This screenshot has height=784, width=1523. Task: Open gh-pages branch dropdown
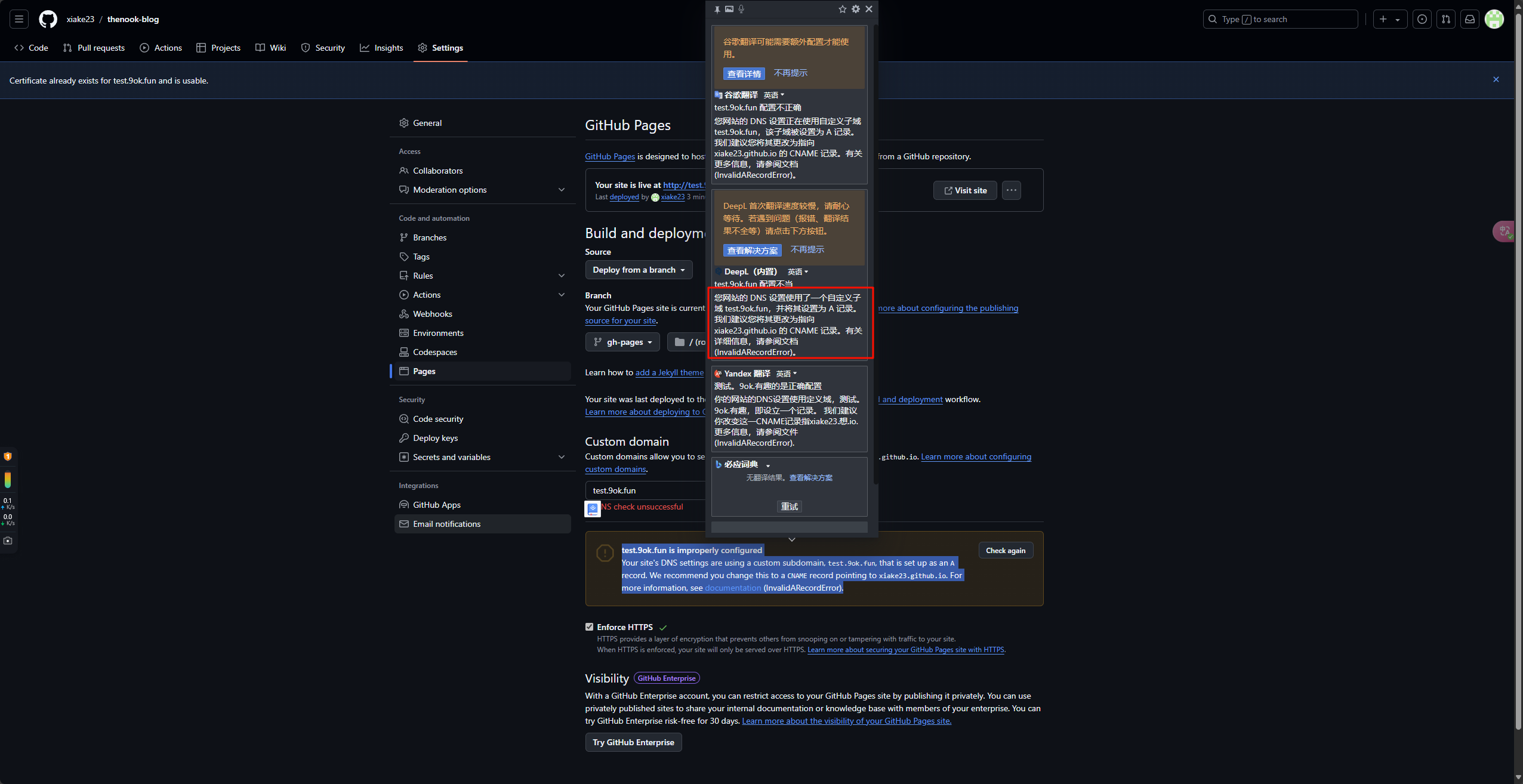[x=622, y=342]
